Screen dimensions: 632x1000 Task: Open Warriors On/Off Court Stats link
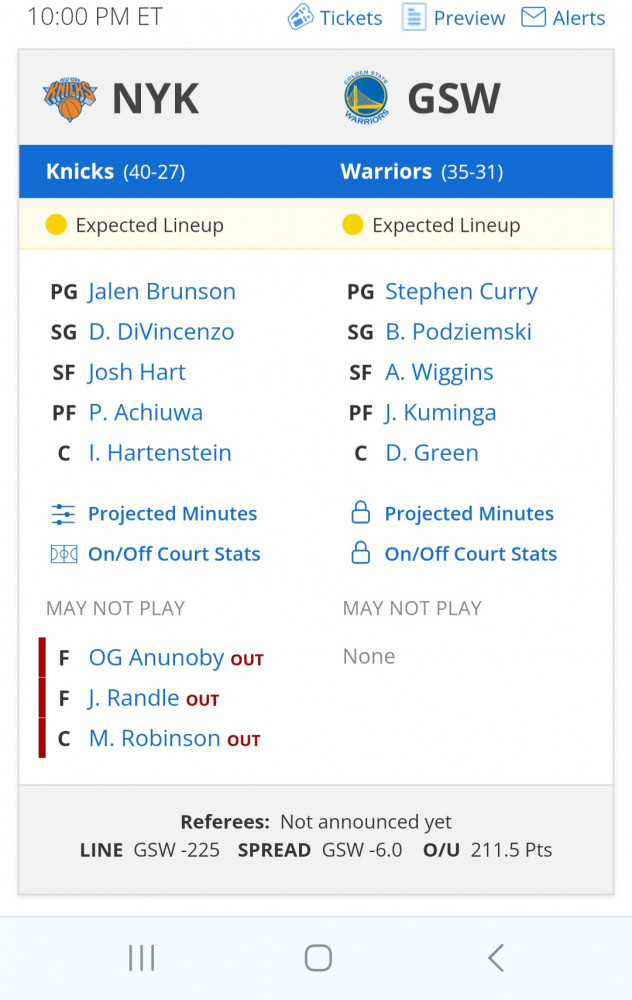[471, 554]
